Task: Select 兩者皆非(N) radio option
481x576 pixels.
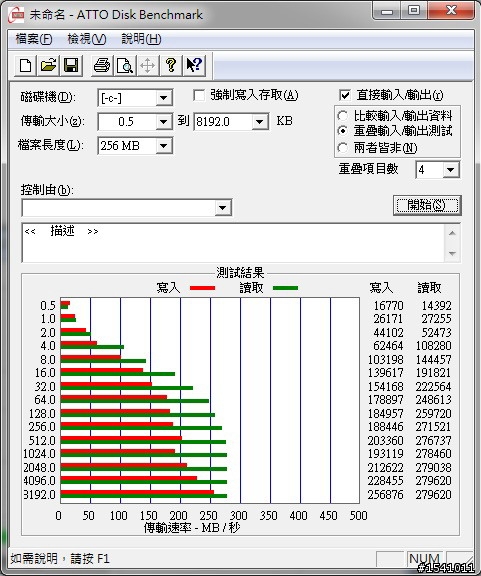Action: 342,148
